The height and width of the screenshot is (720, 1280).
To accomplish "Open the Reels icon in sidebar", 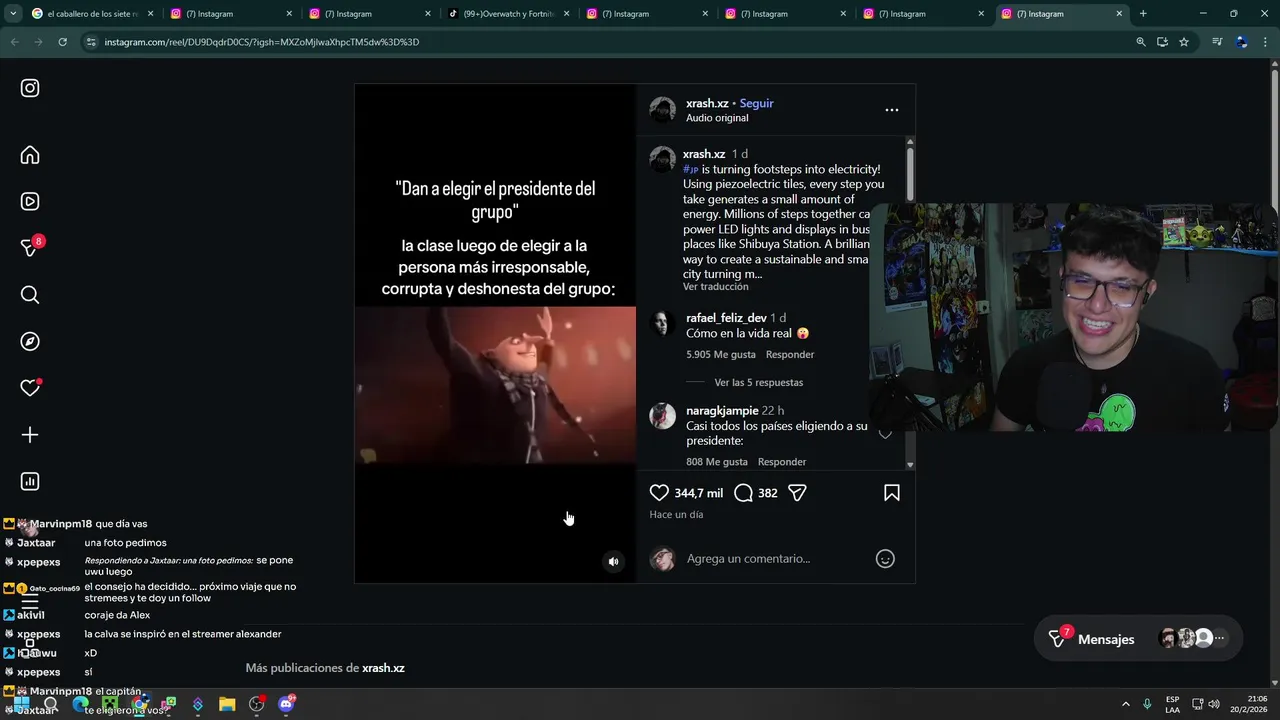I will (x=30, y=201).
